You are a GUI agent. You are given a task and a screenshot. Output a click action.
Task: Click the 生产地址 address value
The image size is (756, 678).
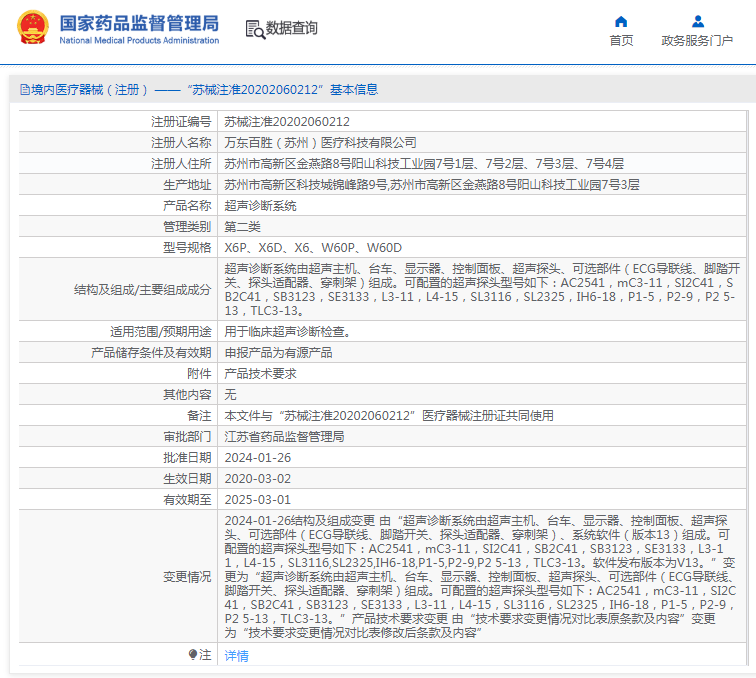[x=432, y=185]
